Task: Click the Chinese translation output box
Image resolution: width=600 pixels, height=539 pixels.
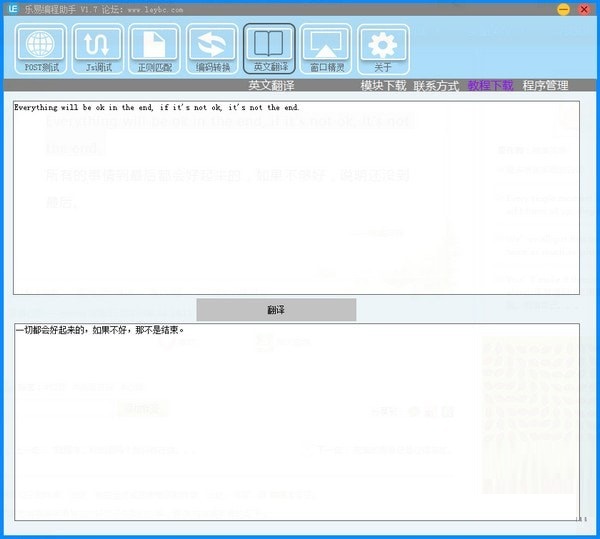Action: point(297,422)
